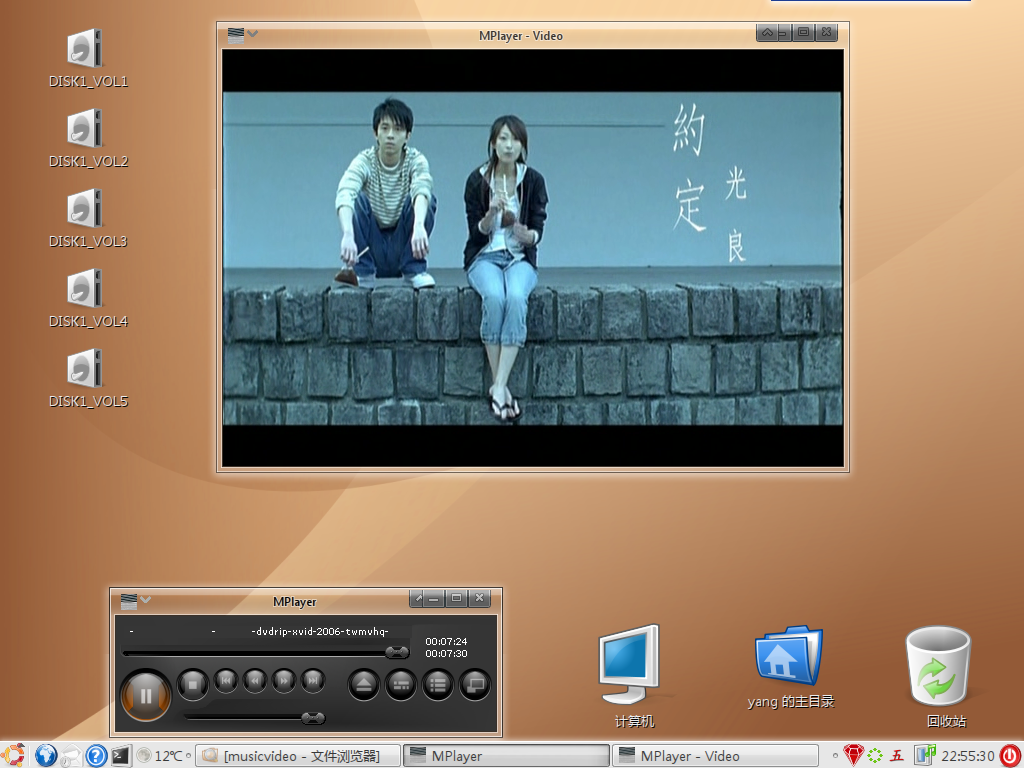
Task: Select the 回收站 trash icon
Action: 939,677
